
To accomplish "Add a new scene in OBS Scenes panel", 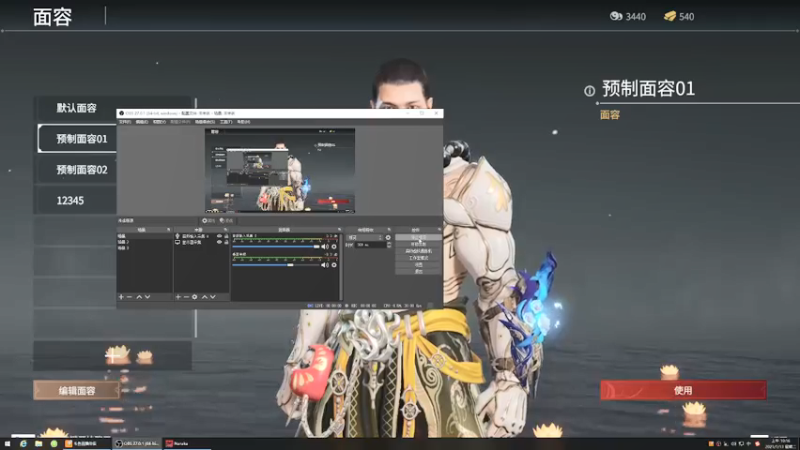I will 121,297.
